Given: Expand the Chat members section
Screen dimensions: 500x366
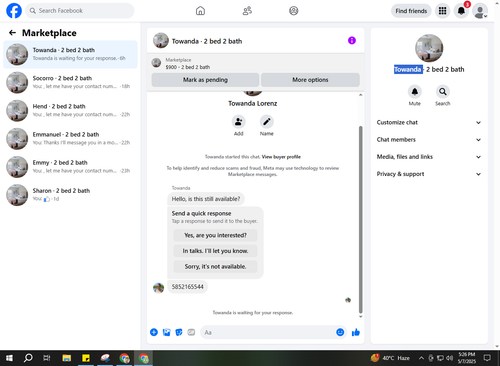Looking at the screenshot, I should 429,140.
